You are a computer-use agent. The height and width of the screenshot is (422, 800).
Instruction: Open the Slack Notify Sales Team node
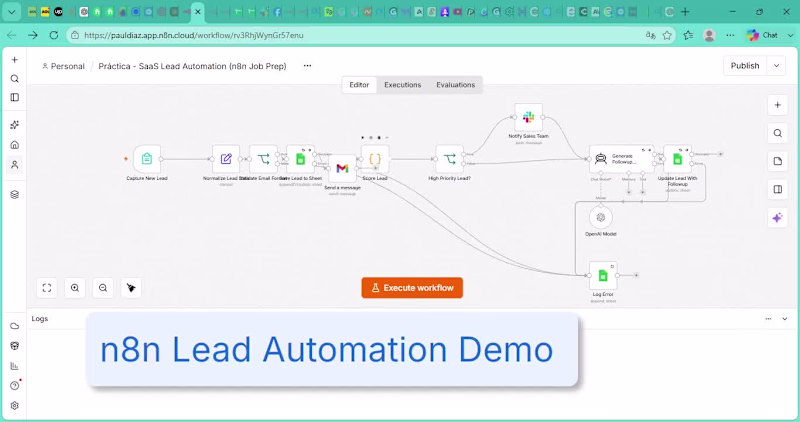[x=529, y=117]
